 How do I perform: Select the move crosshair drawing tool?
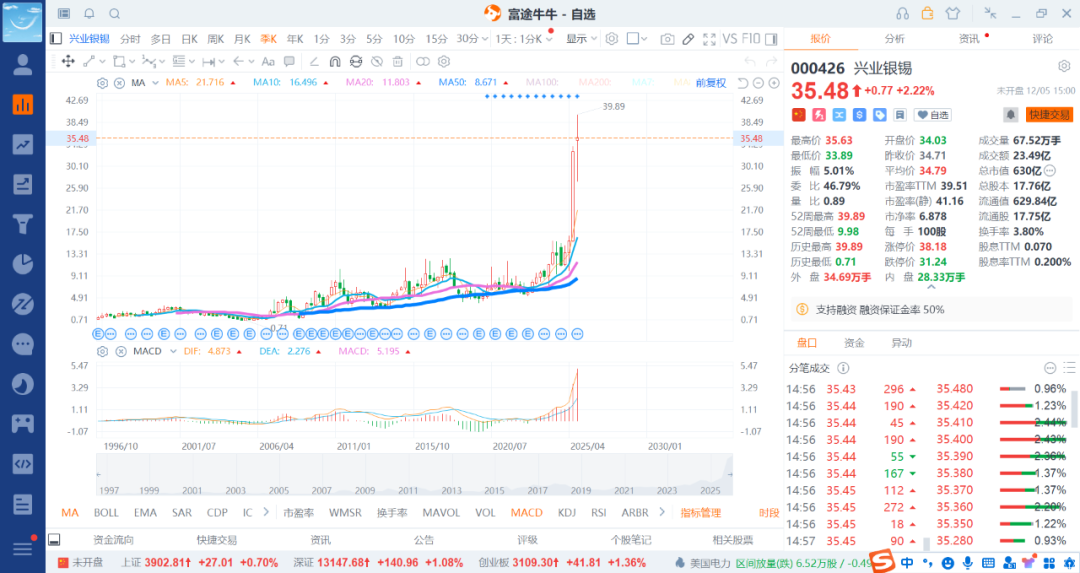pyautogui.click(x=68, y=61)
